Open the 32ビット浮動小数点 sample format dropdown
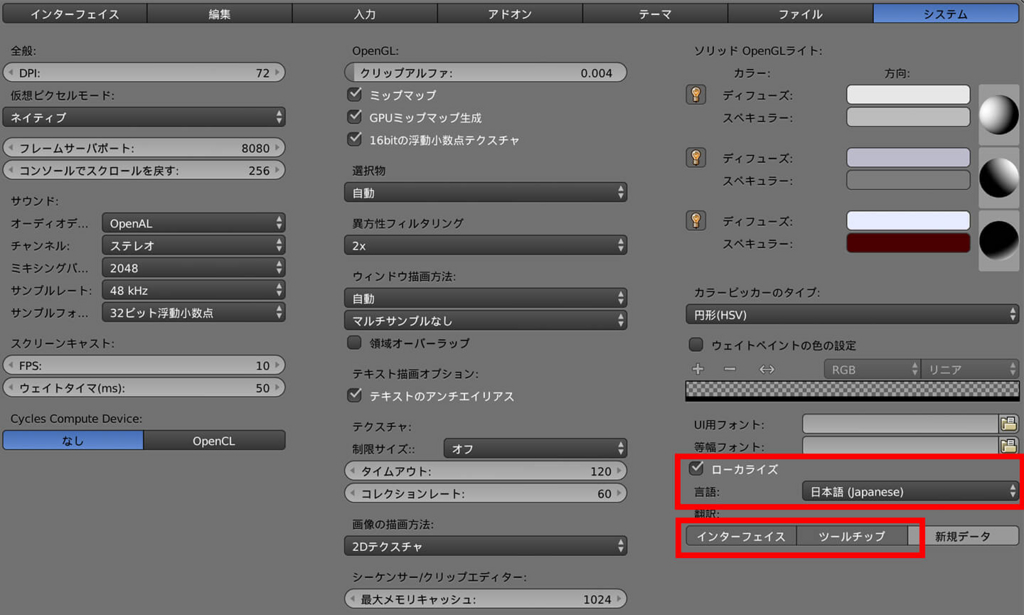This screenshot has width=1024, height=615. pos(194,313)
